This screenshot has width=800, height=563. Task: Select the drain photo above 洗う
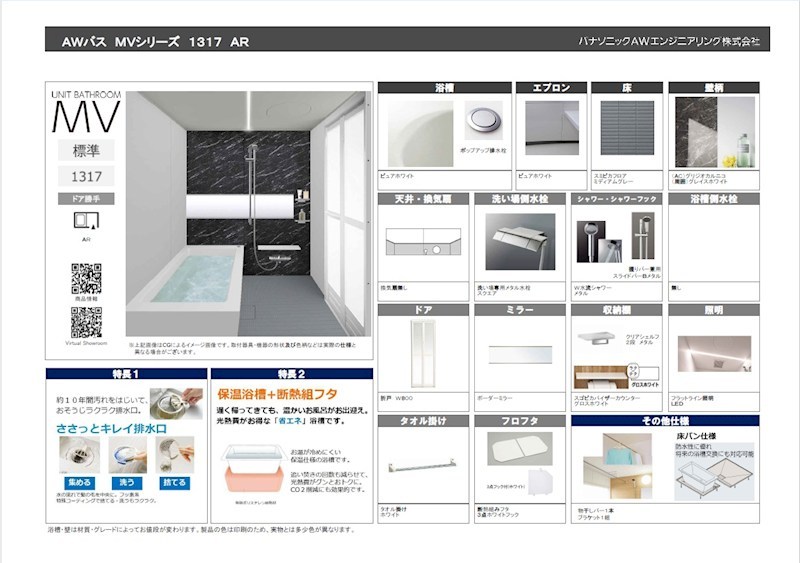pos(127,455)
